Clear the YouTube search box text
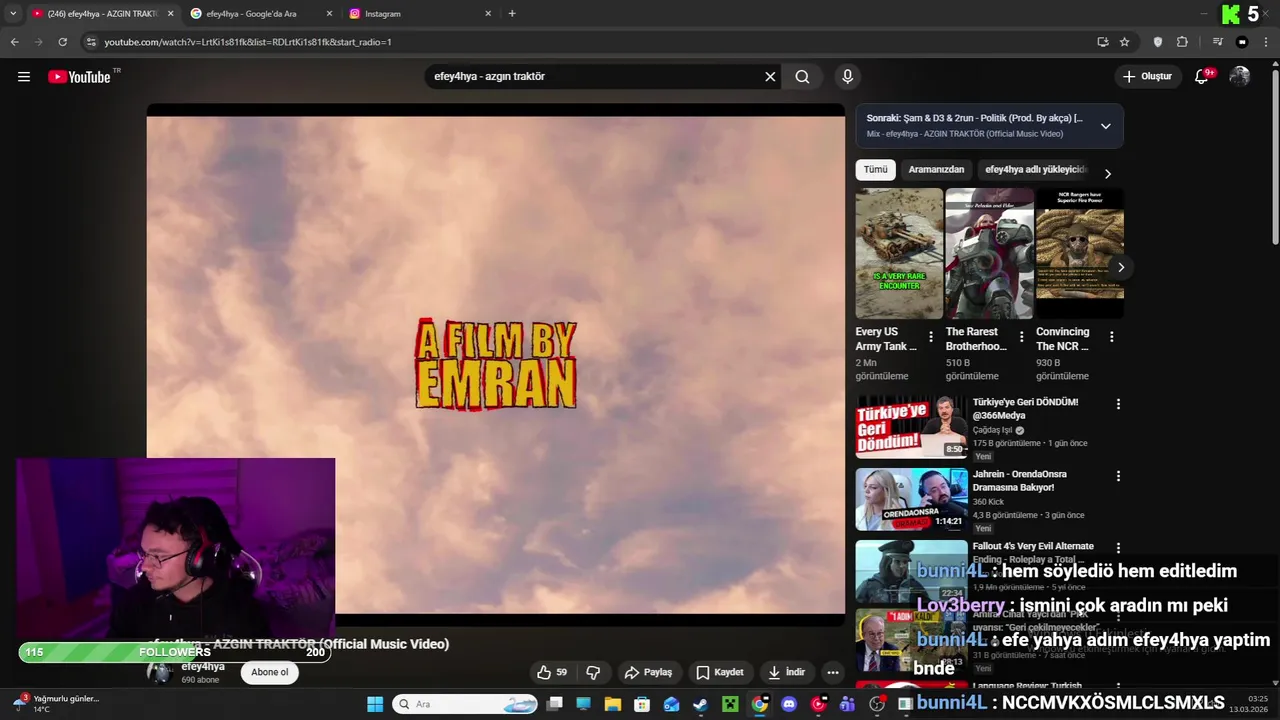The width and height of the screenshot is (1280, 720). [770, 77]
